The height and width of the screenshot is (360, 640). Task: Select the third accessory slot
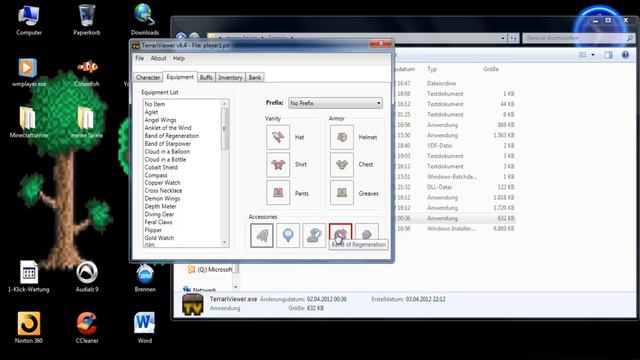(x=314, y=236)
